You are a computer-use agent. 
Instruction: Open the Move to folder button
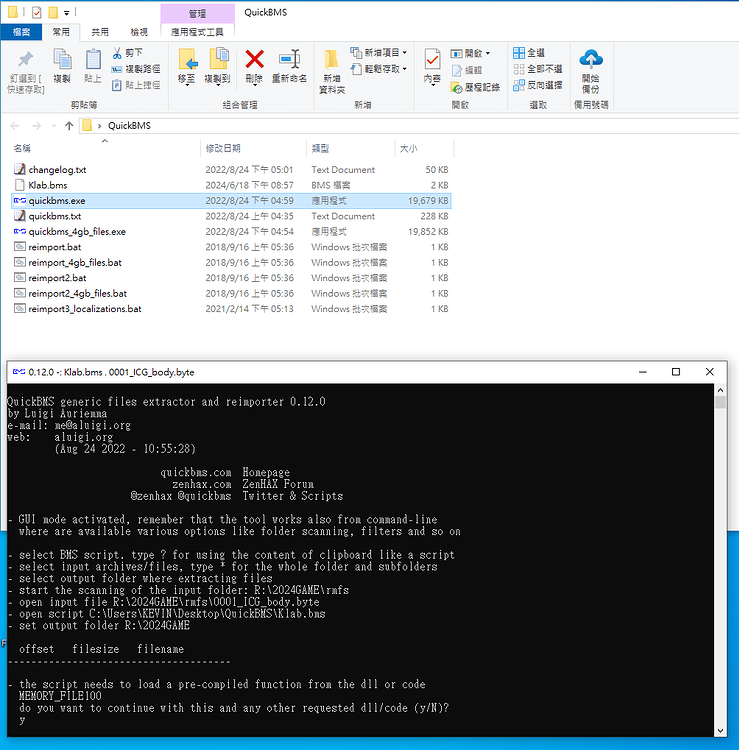coord(187,66)
